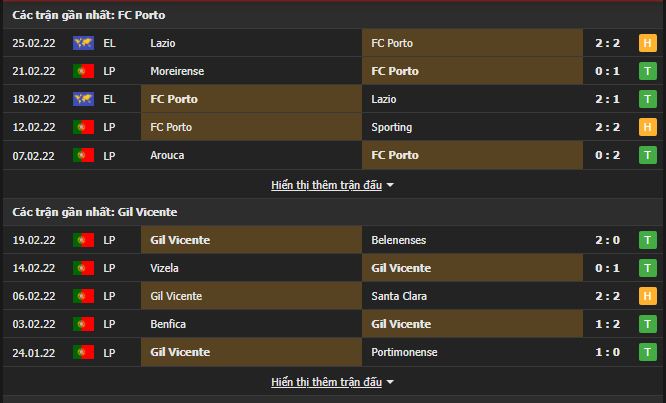
Task: Click the yellow H result badge for Lazio vs FC Porto
Action: pyautogui.click(x=647, y=43)
